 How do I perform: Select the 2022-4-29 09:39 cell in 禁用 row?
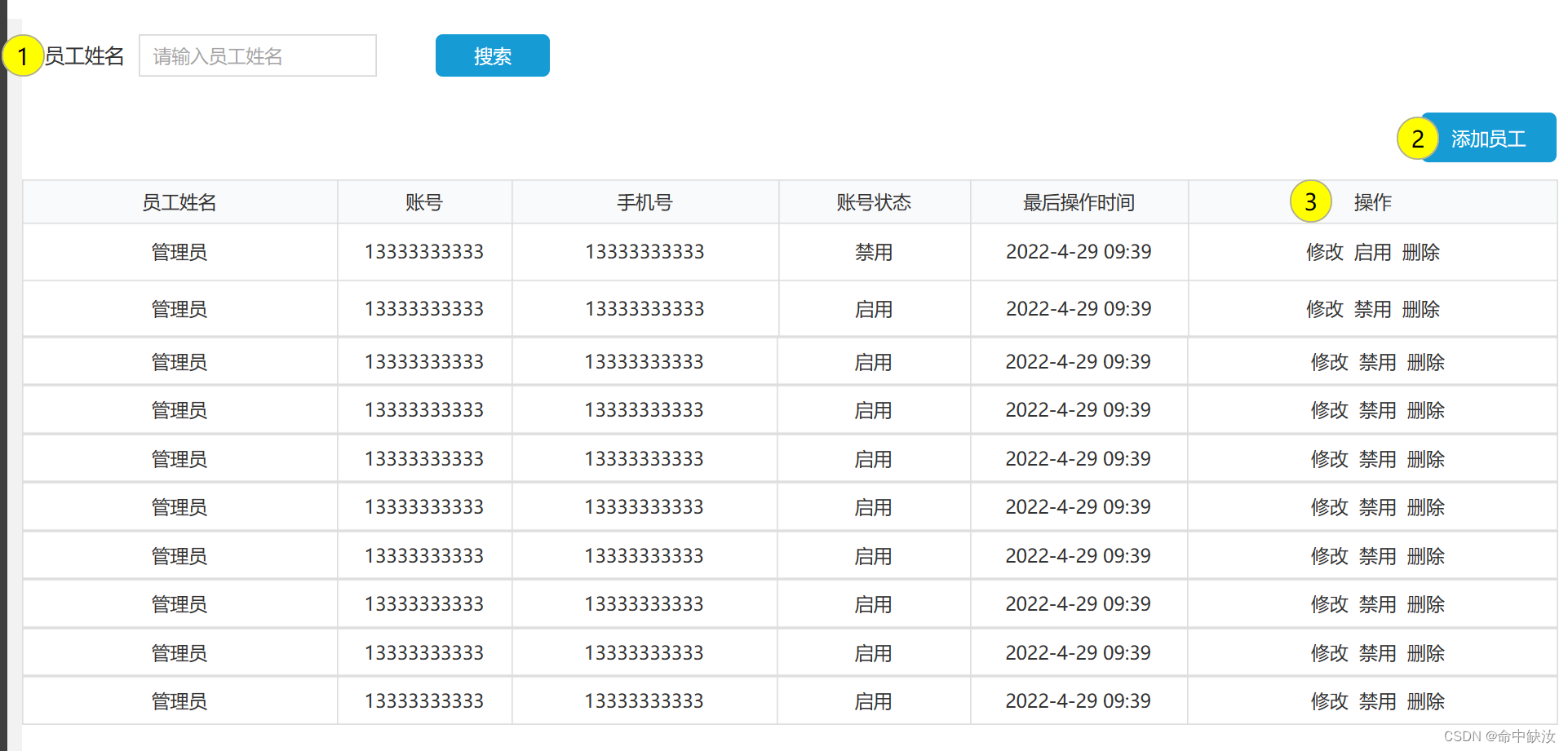click(1079, 252)
